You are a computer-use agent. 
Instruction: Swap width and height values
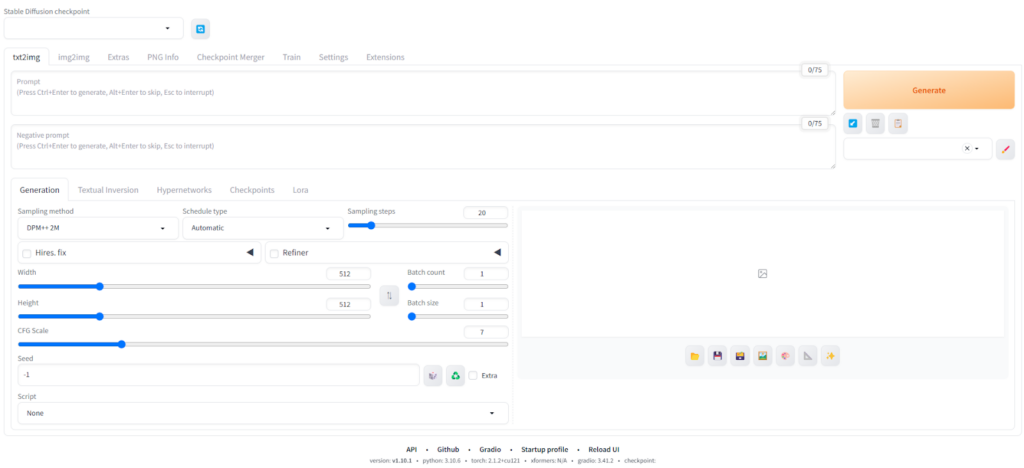tap(389, 296)
